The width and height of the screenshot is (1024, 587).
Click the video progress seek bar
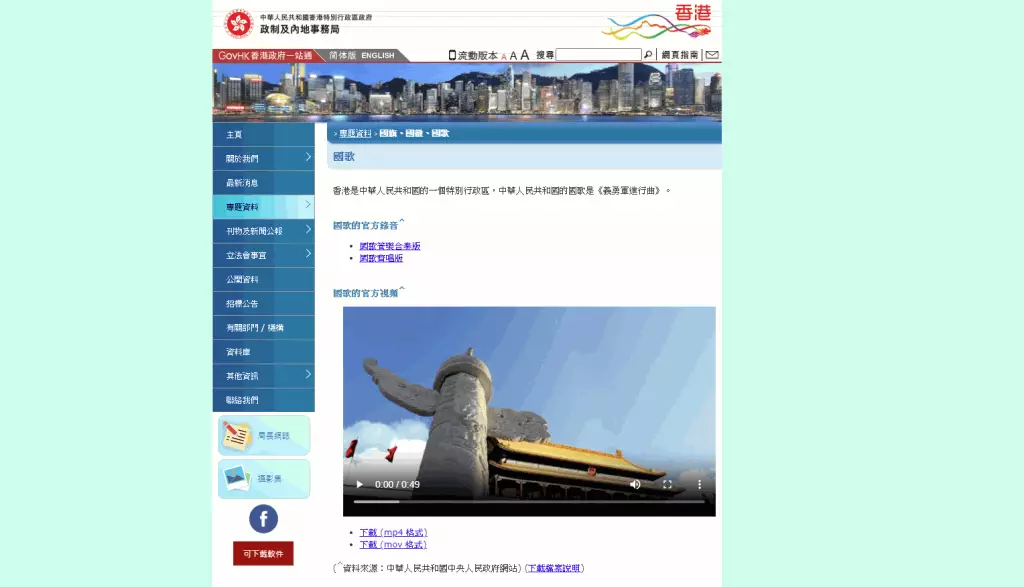click(529, 502)
